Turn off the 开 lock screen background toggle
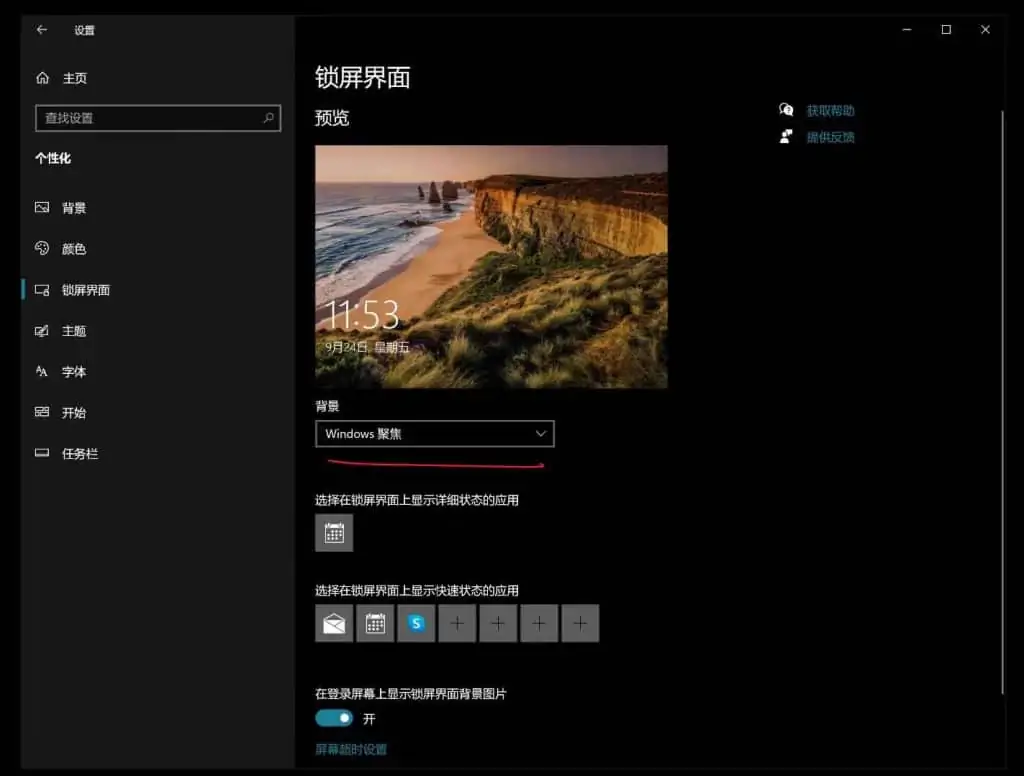 click(334, 718)
